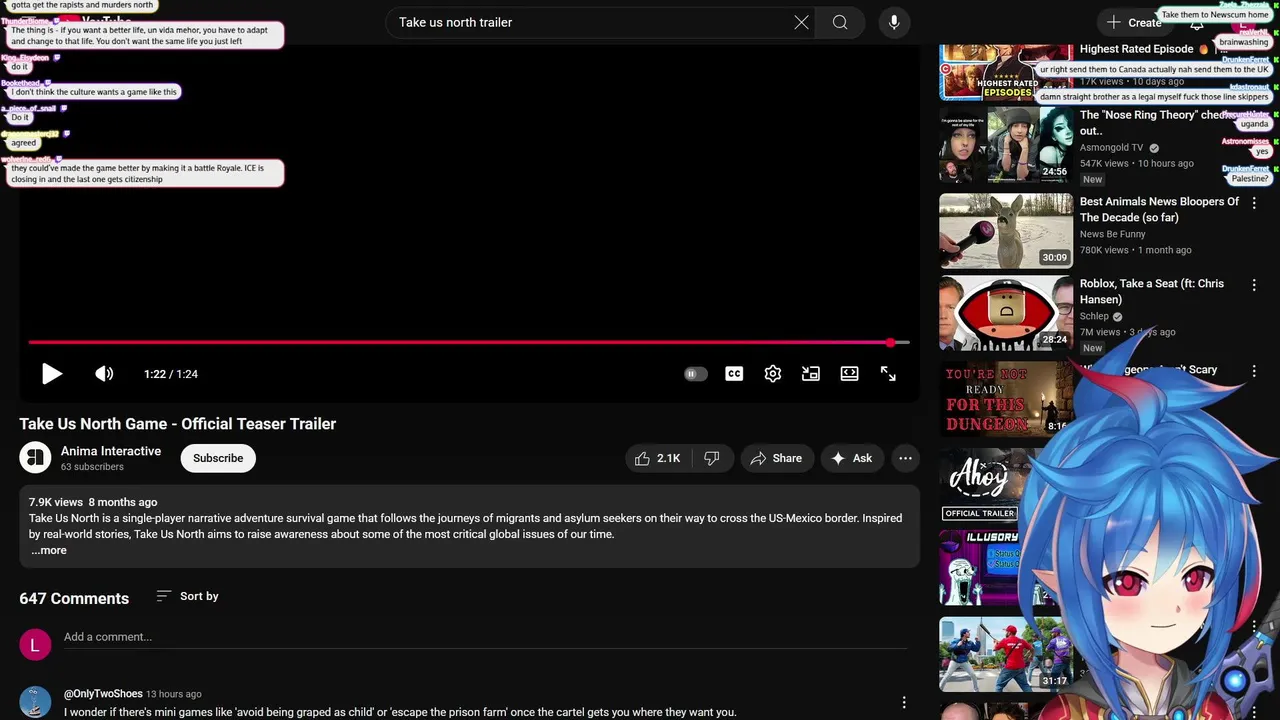Image resolution: width=1280 pixels, height=720 pixels.
Task: Open more actions under the video
Action: 905,458
